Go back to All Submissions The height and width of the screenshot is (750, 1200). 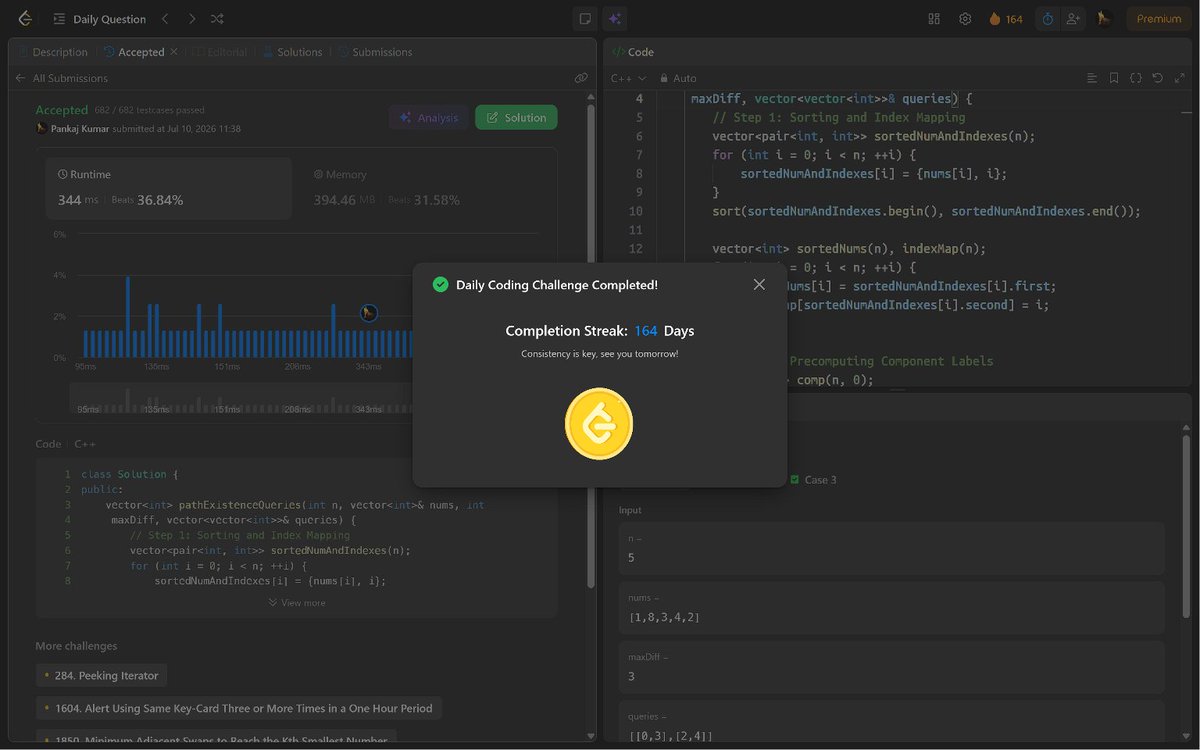[61, 78]
